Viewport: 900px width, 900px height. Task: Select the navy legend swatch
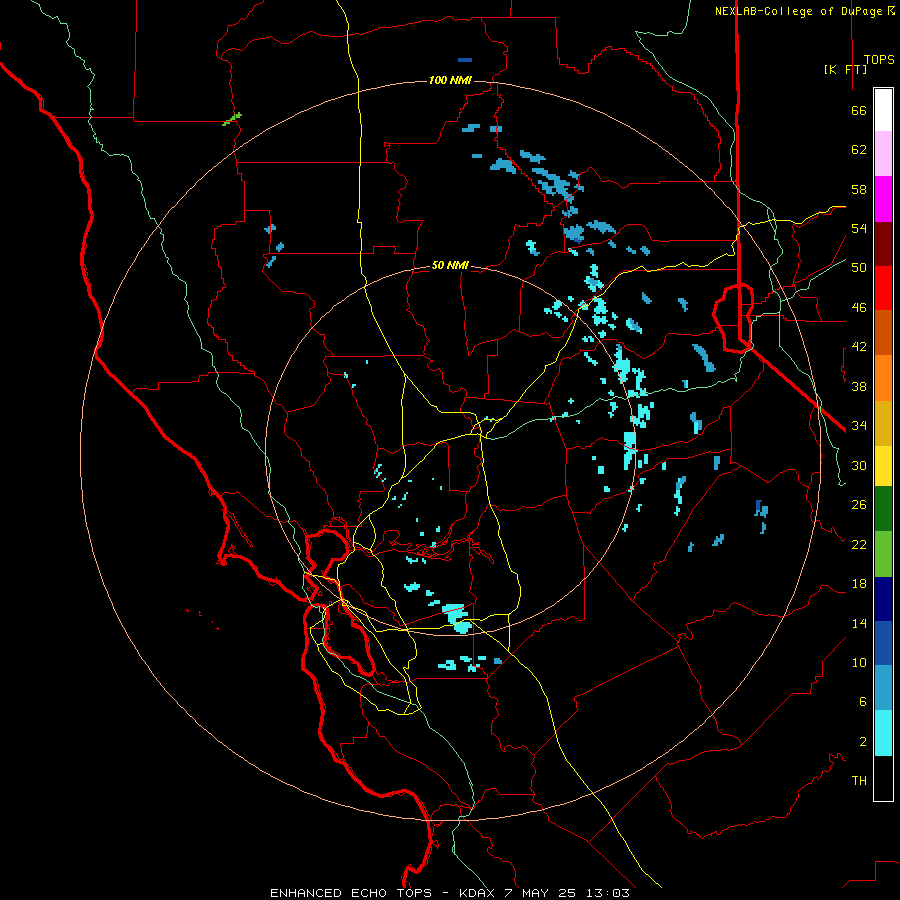[x=883, y=599]
